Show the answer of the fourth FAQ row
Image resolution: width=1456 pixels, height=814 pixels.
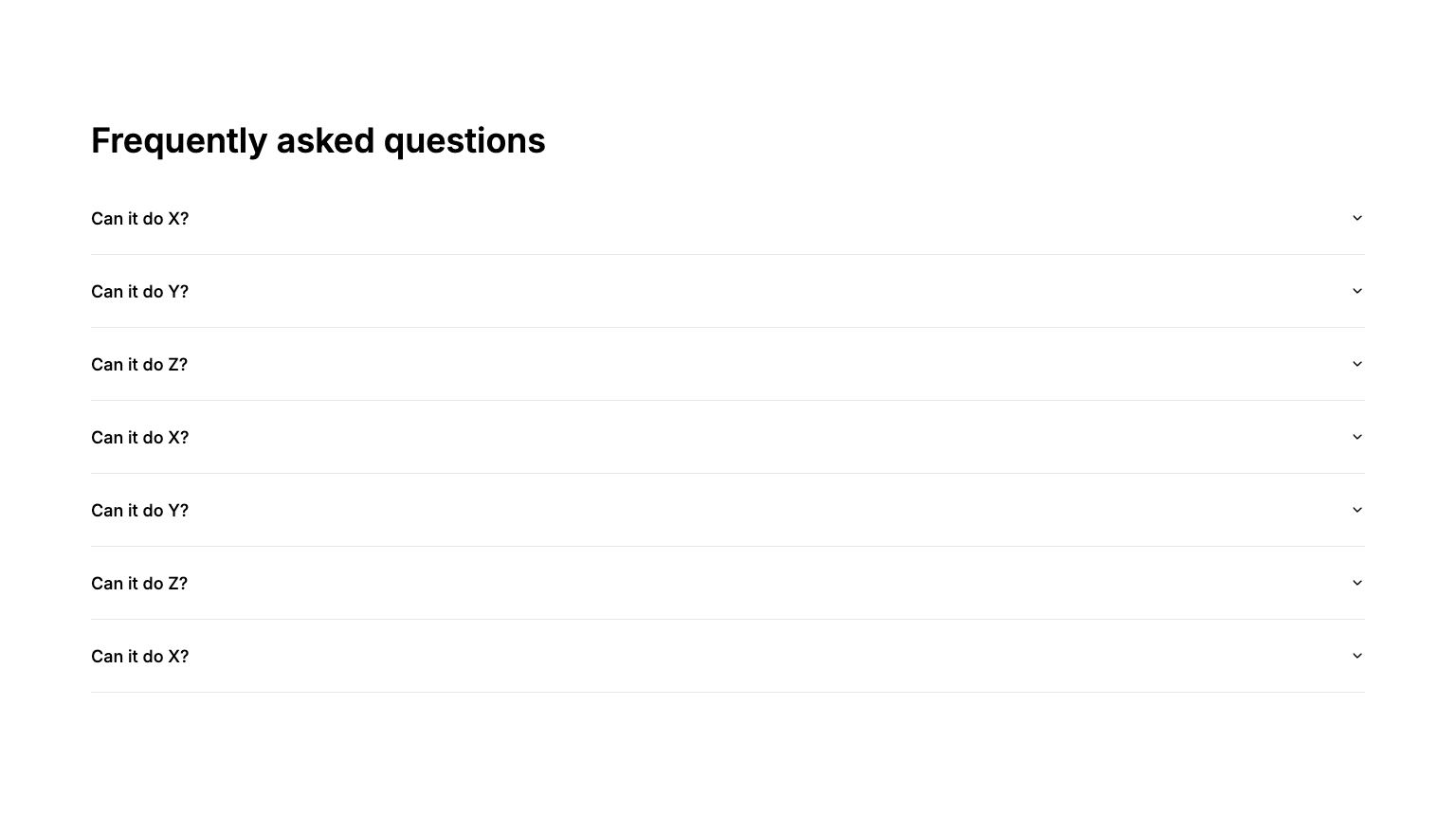pyautogui.click(x=728, y=437)
